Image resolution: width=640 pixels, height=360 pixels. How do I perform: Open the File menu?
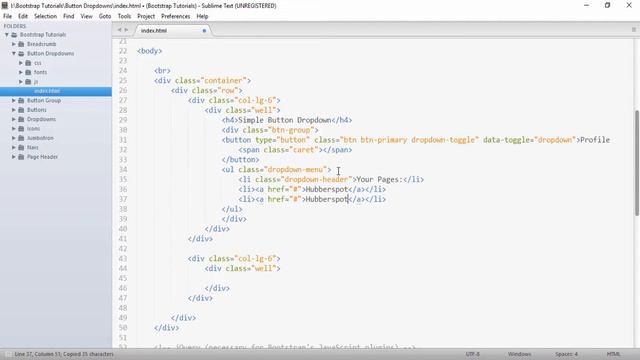pyautogui.click(x=7, y=16)
